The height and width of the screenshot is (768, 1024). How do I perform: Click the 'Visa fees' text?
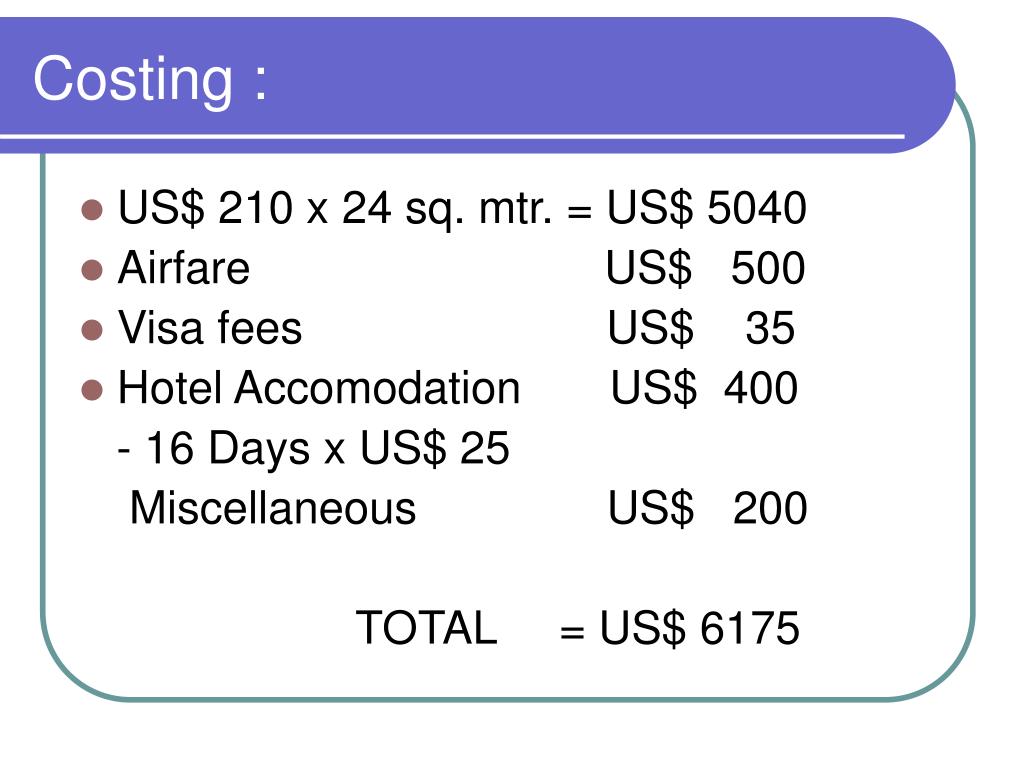pos(210,328)
